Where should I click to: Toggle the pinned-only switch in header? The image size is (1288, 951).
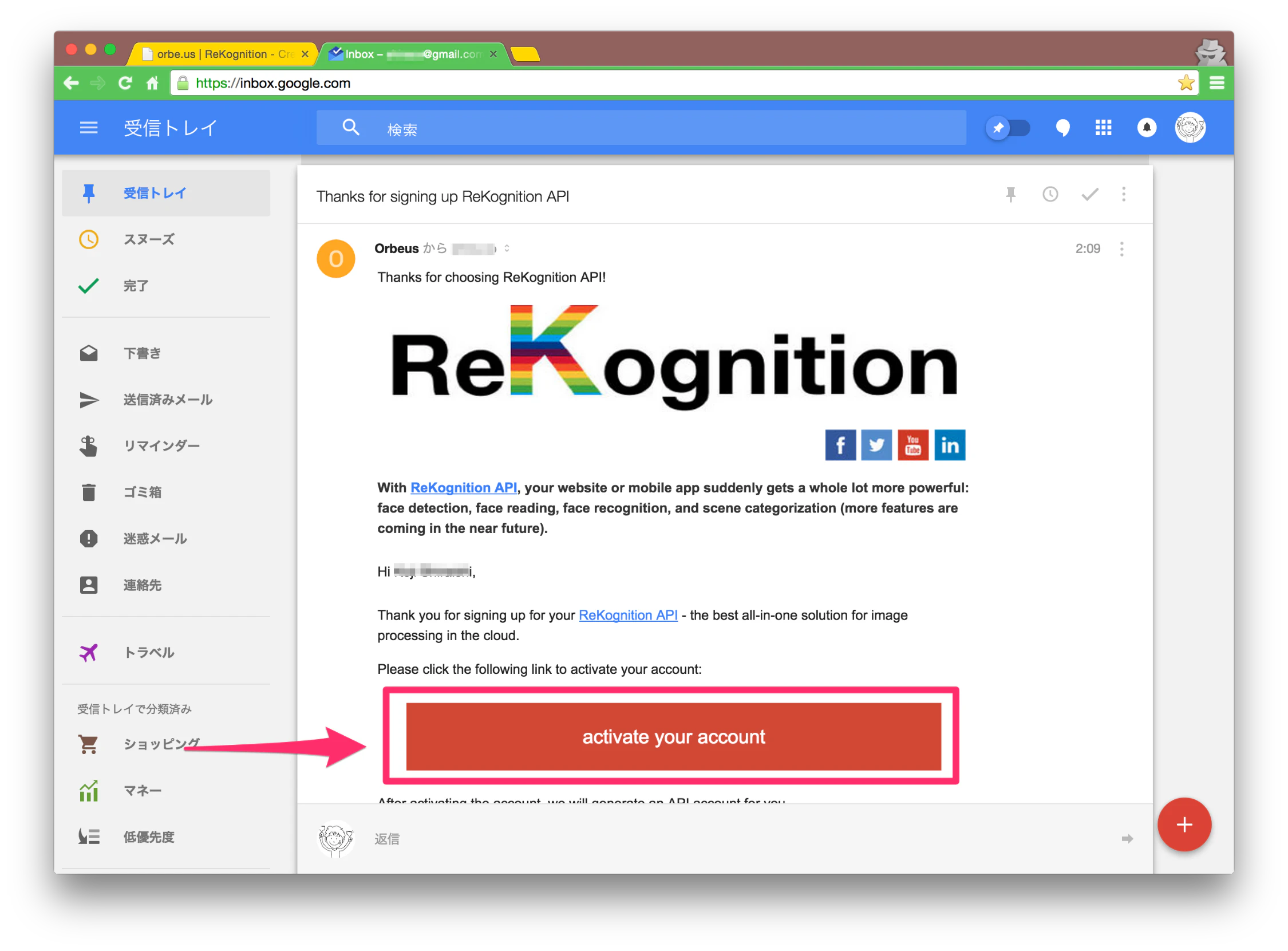tap(1008, 127)
